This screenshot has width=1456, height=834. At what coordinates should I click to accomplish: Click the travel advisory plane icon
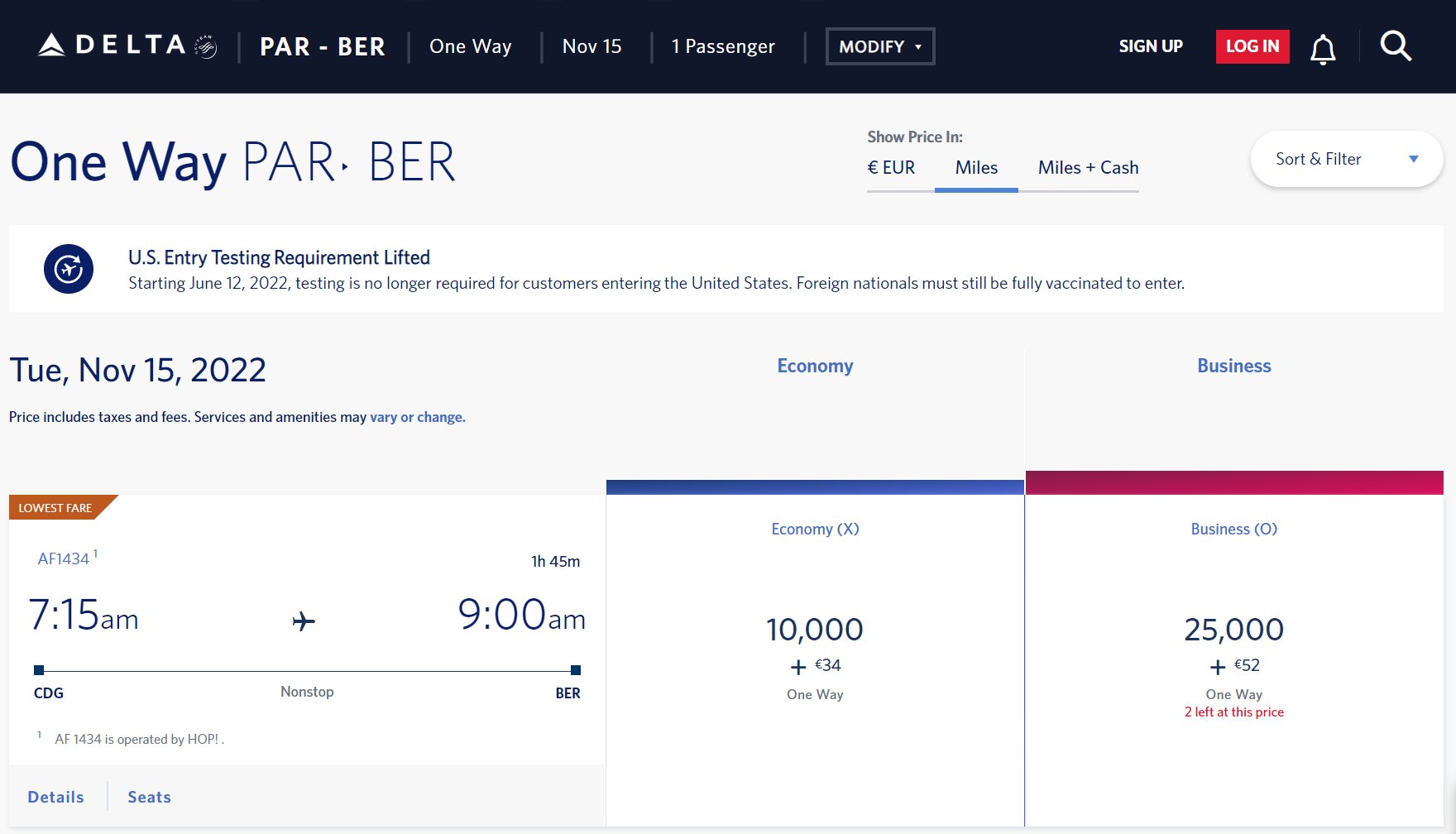tap(69, 269)
